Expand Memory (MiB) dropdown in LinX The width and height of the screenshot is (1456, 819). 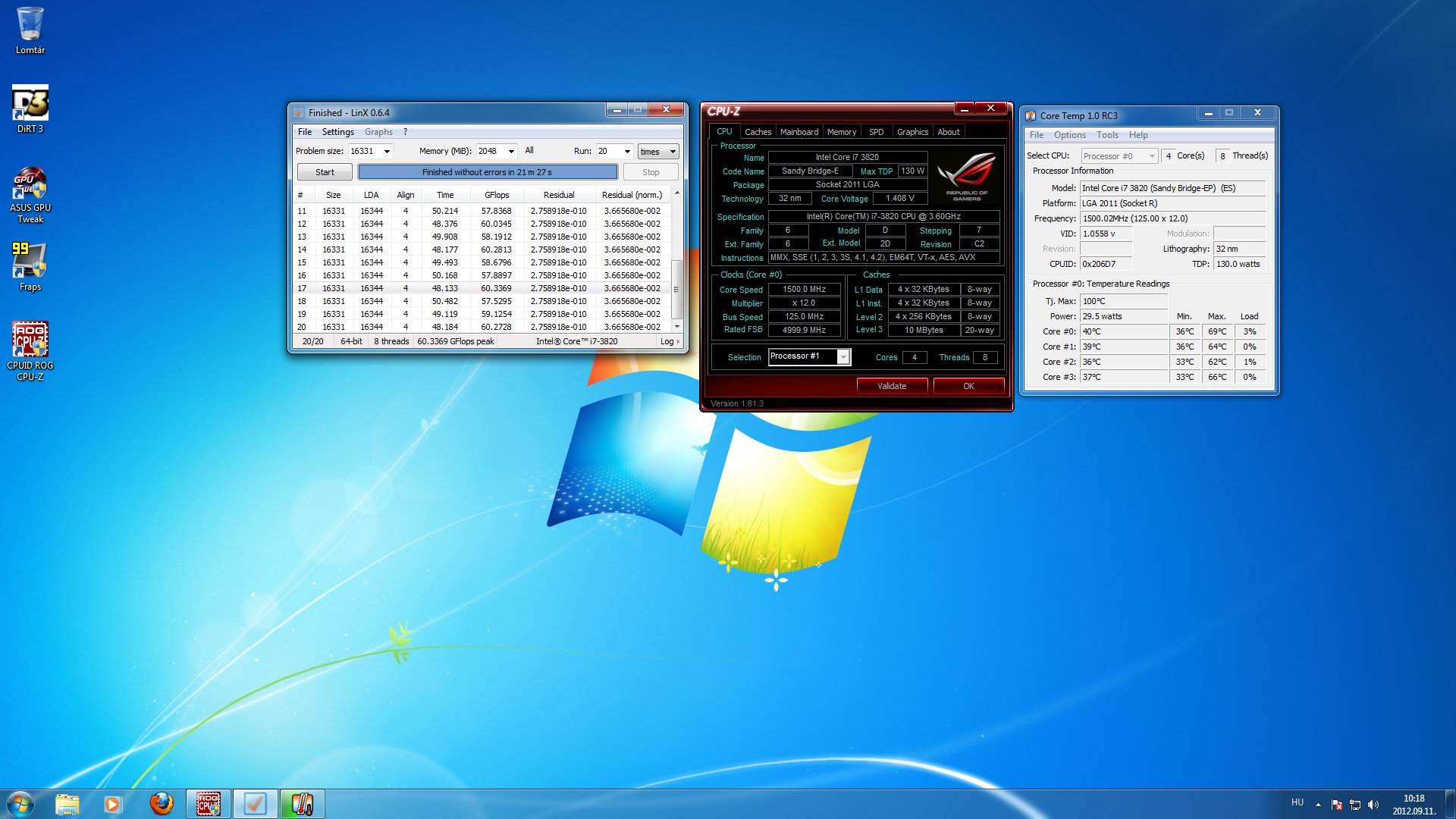coord(512,152)
